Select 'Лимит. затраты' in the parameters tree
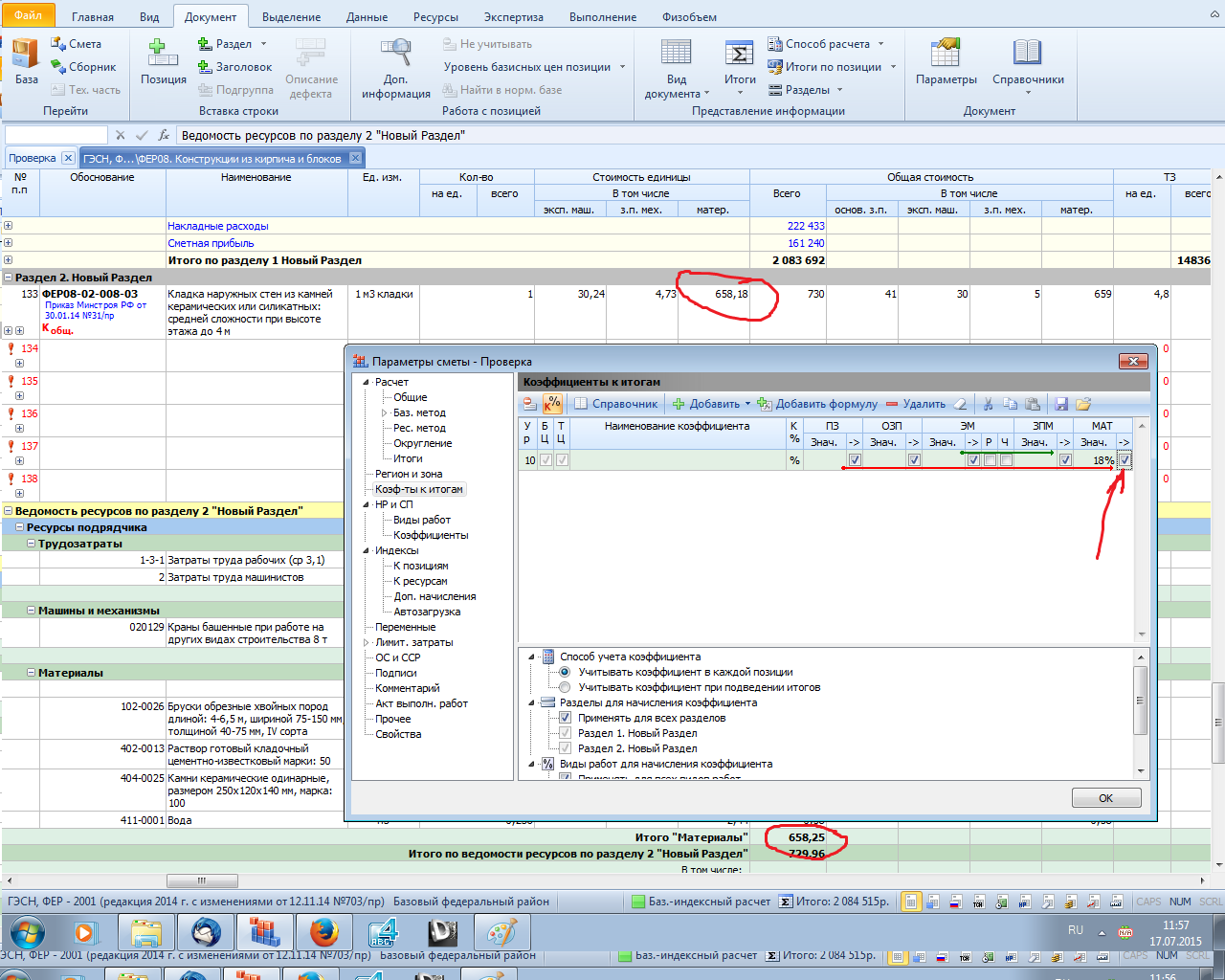 tap(413, 642)
